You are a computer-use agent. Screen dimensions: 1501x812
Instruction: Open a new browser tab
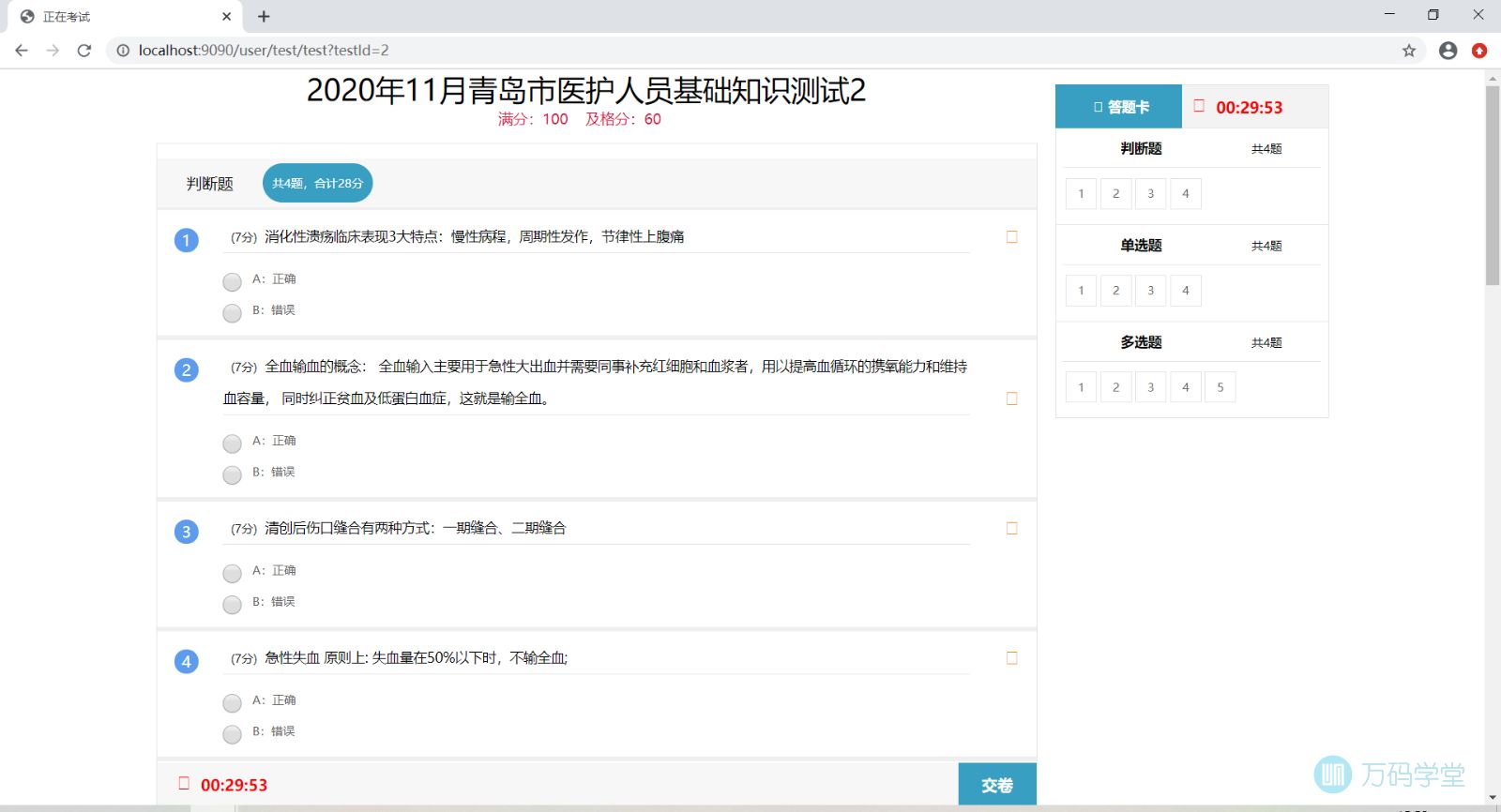click(264, 16)
